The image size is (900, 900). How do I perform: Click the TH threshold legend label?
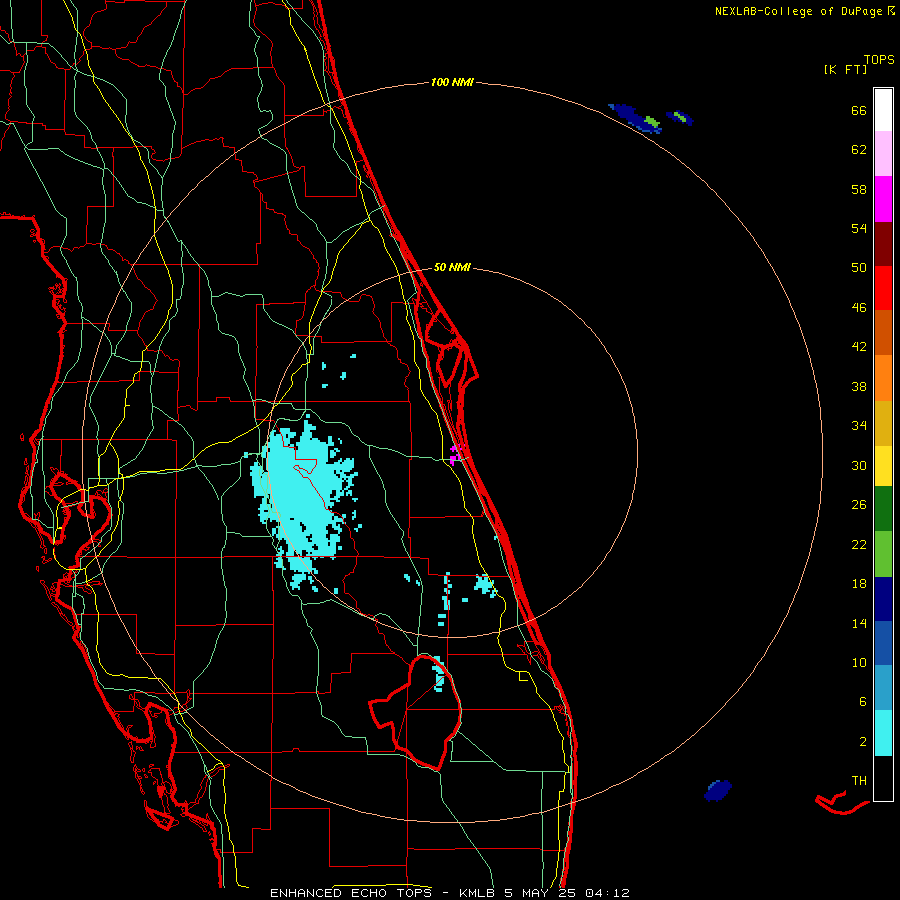[x=859, y=781]
